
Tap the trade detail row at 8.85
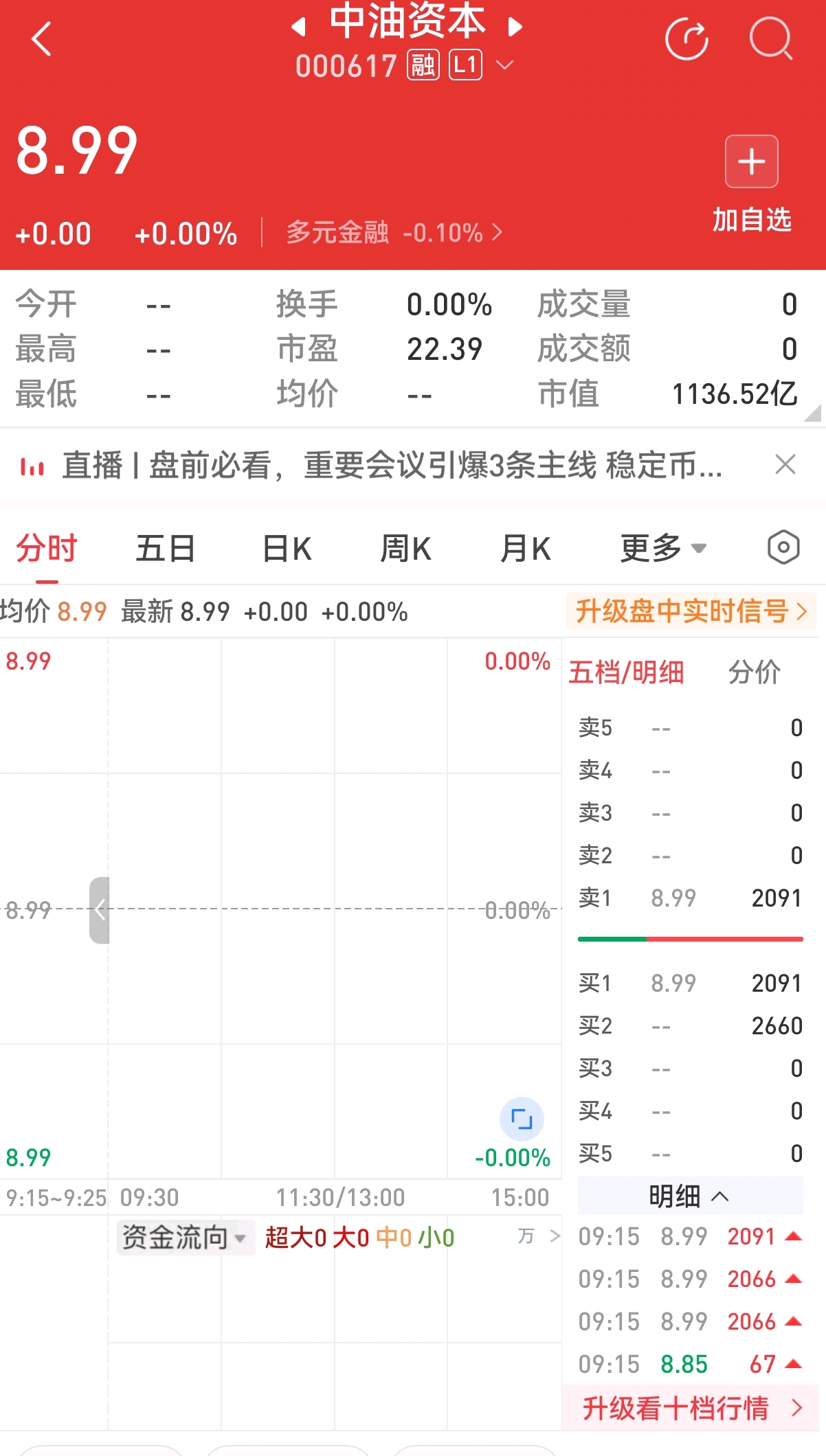691,1364
